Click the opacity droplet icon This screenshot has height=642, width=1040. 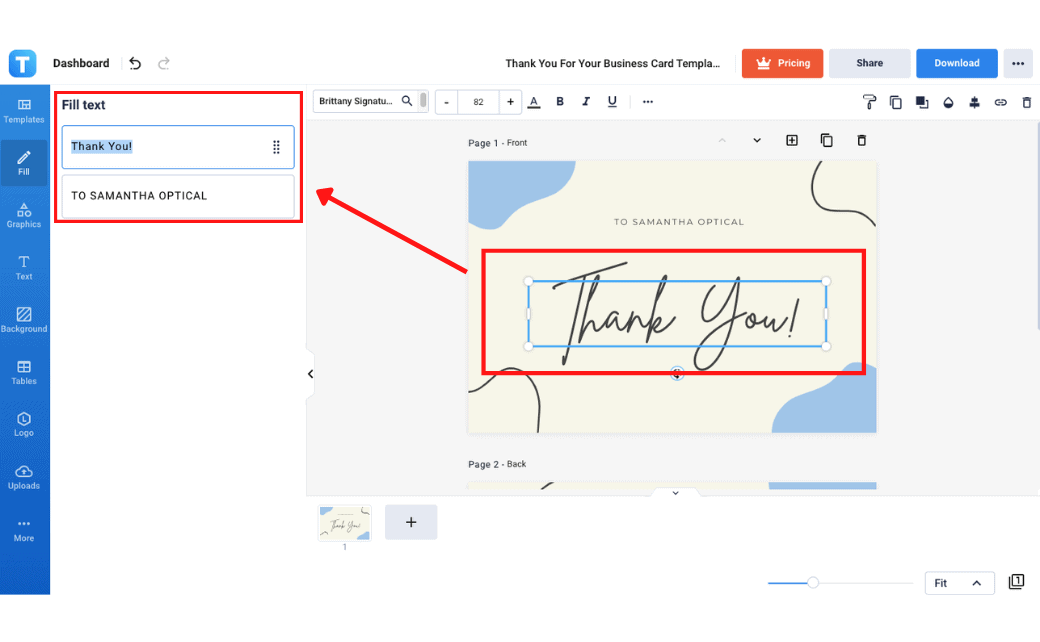tap(948, 102)
